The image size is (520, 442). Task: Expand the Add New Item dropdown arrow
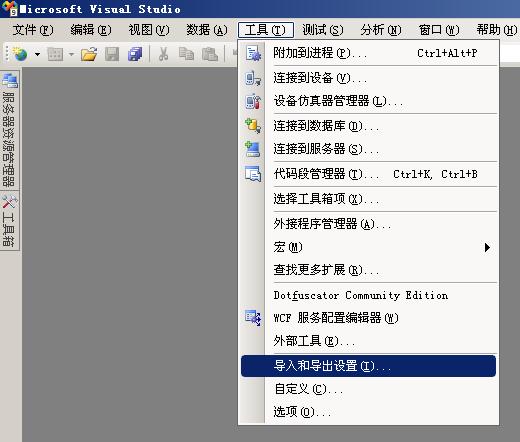coord(71,54)
